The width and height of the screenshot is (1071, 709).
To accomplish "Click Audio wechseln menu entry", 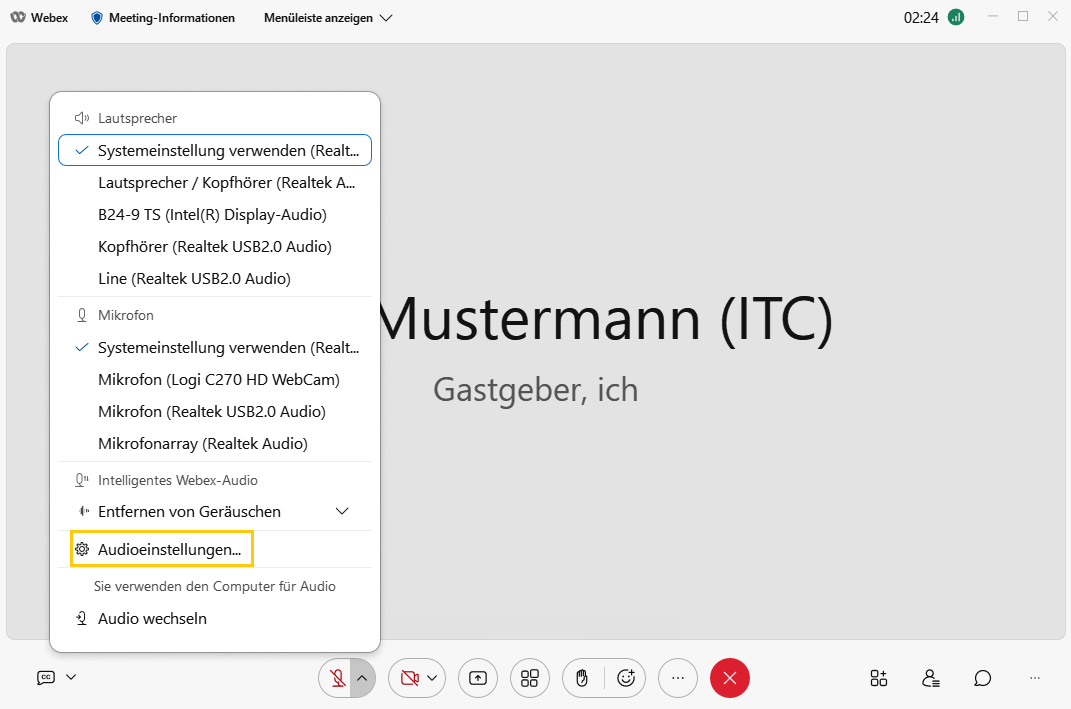I will coord(152,618).
